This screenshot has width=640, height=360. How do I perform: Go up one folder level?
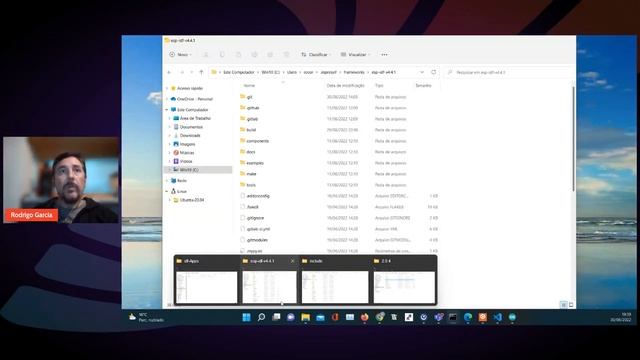[x=201, y=72]
